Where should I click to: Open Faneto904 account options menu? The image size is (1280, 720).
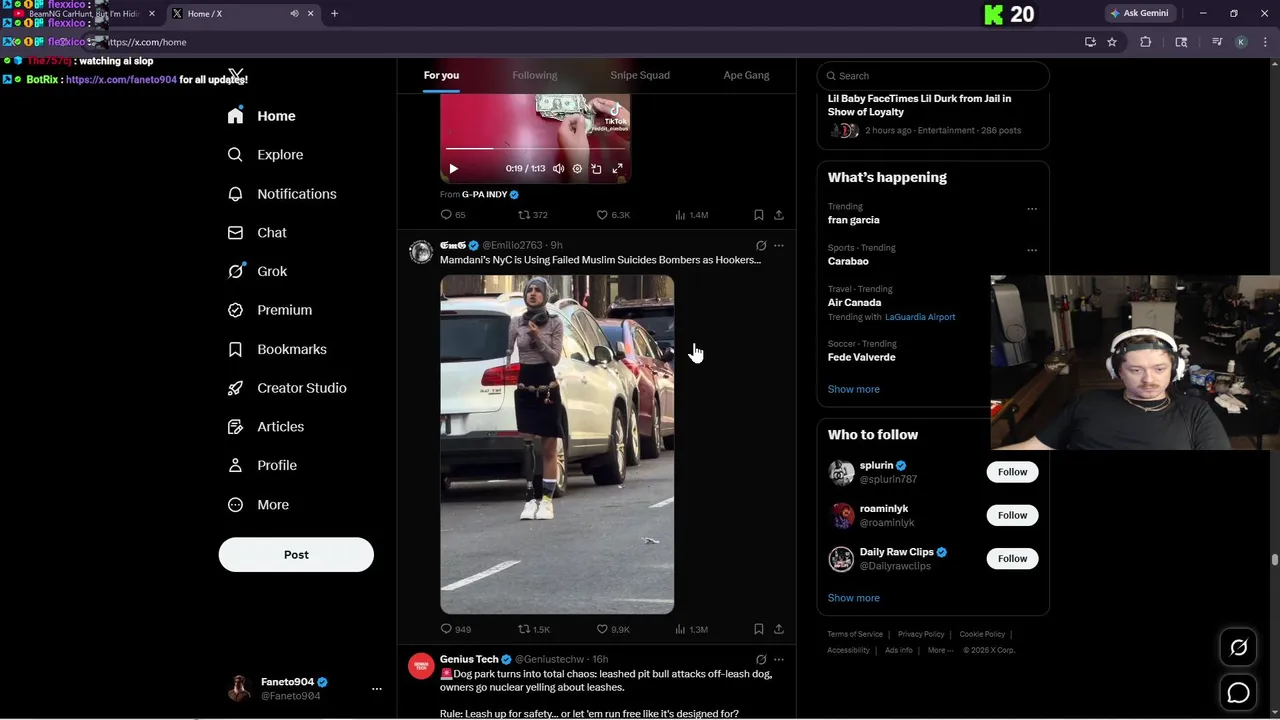[x=377, y=689]
